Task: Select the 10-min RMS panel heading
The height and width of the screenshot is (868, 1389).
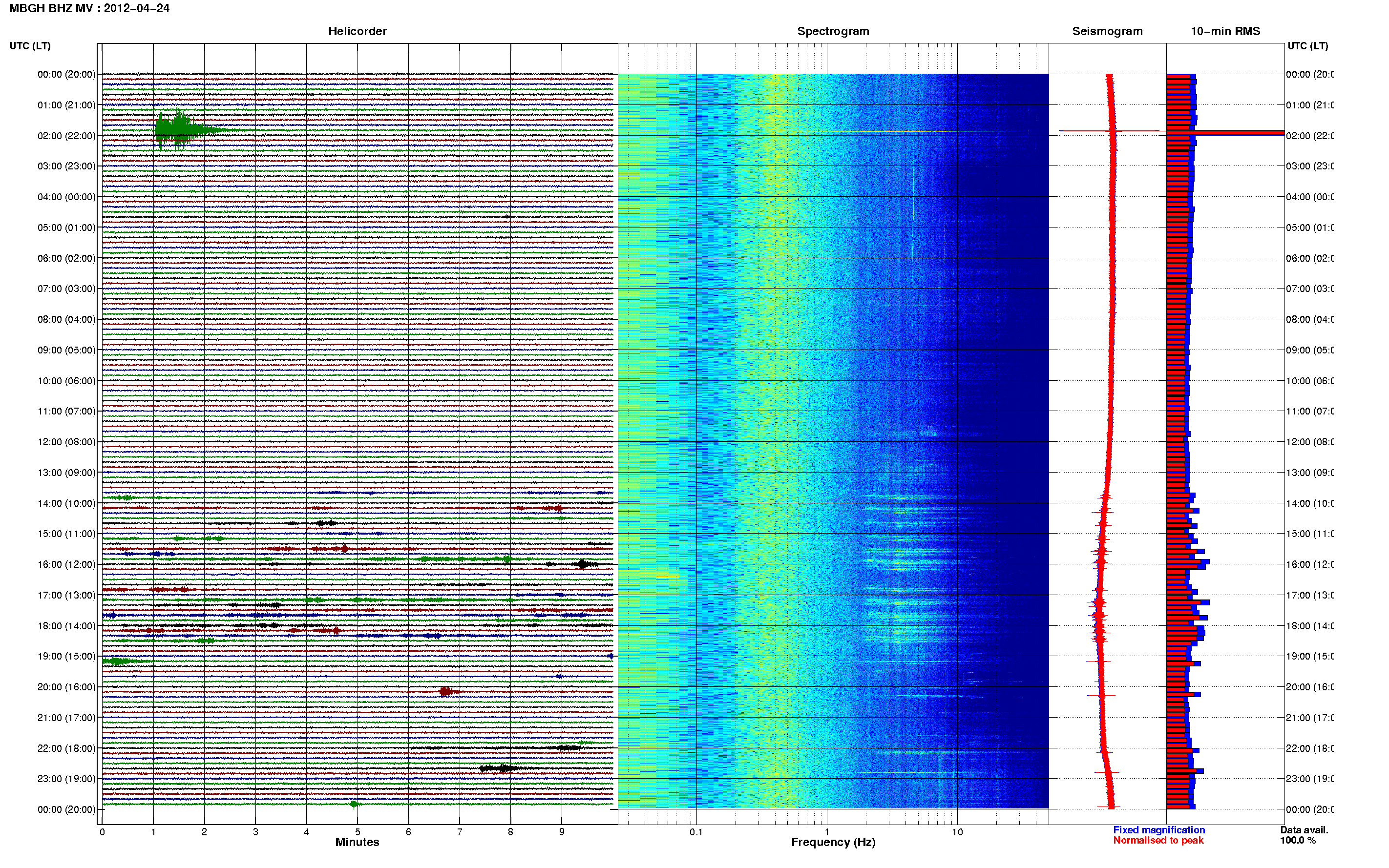Action: coord(1225,31)
